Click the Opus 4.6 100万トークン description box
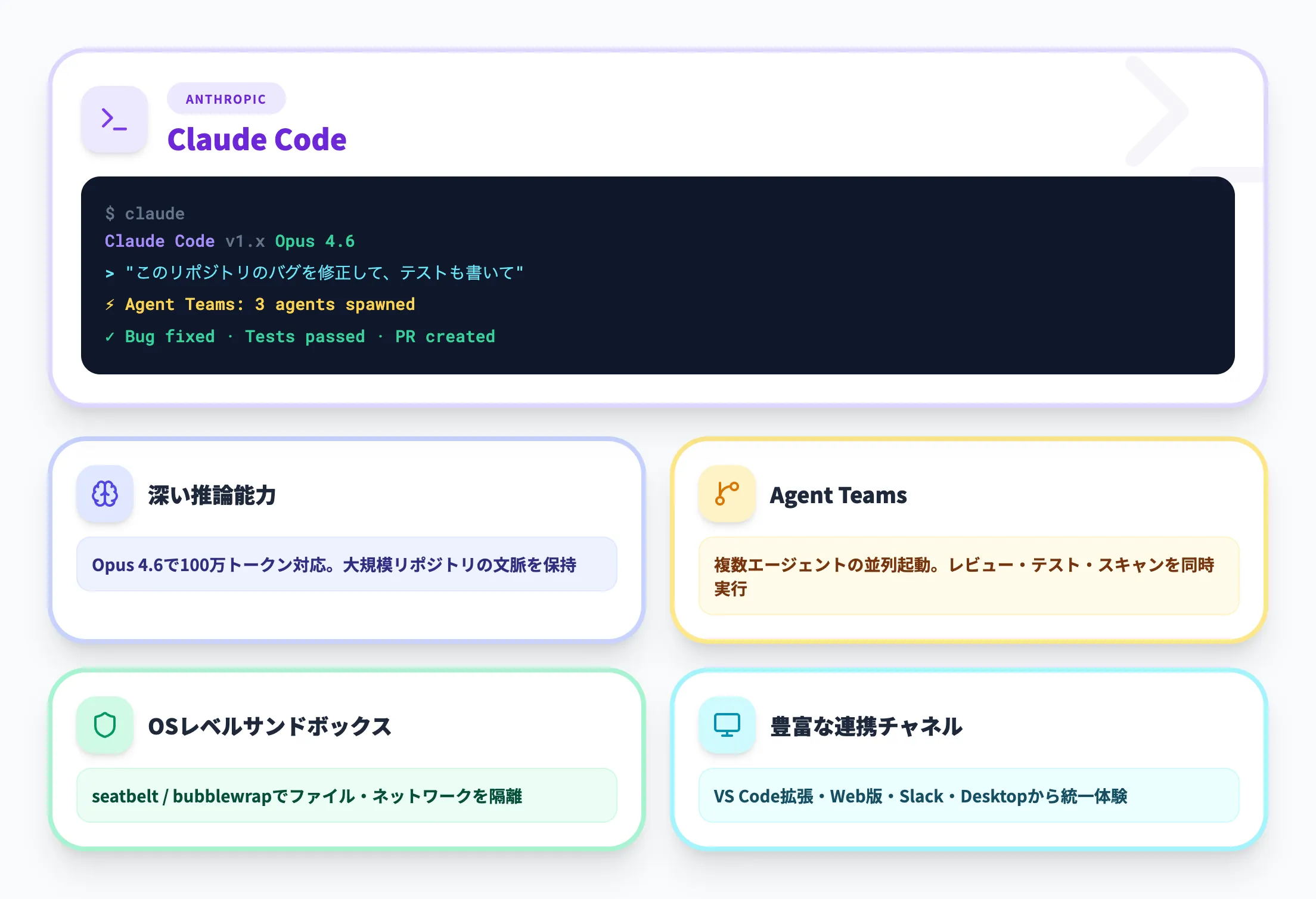This screenshot has width=1316, height=899. coord(346,565)
